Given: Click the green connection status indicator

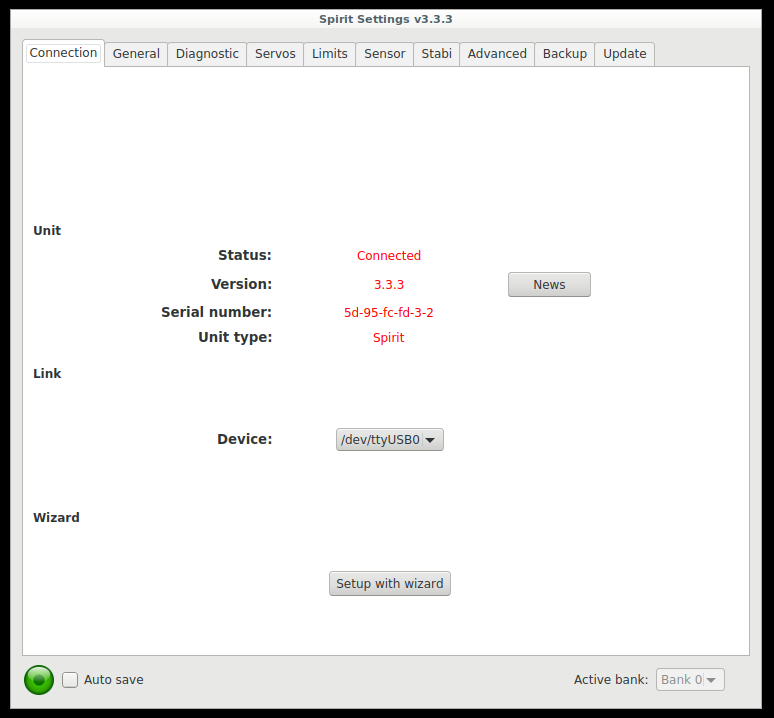Looking at the screenshot, I should (39, 680).
